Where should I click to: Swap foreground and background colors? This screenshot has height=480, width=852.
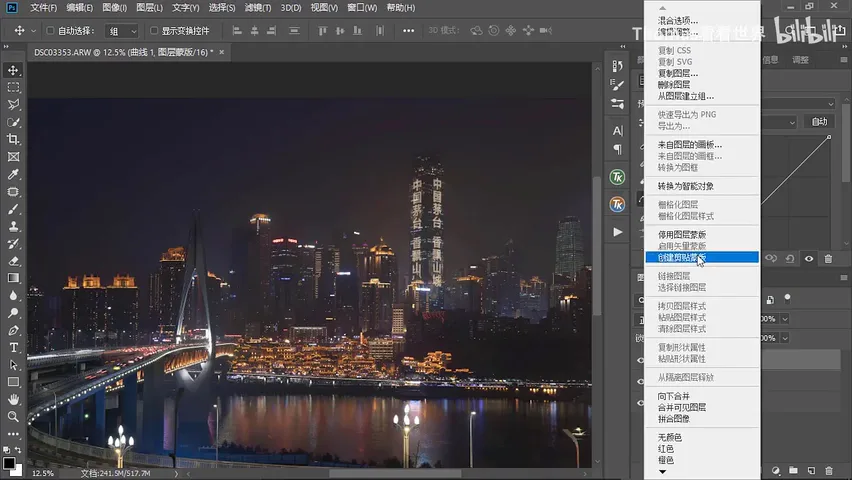point(18,450)
